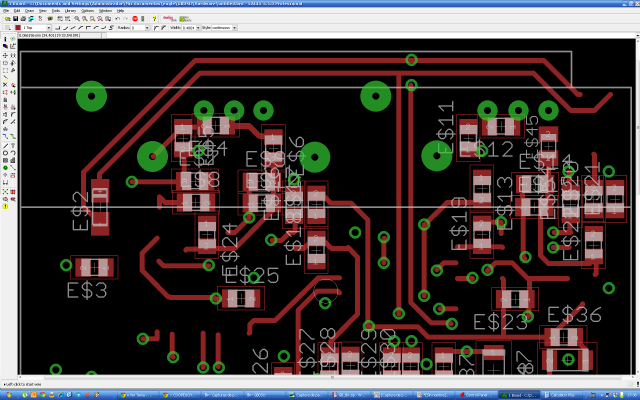The width and height of the screenshot is (640, 400).
Task: Select the Delete tool (red X)
Action: pyautogui.click(x=3, y=85)
